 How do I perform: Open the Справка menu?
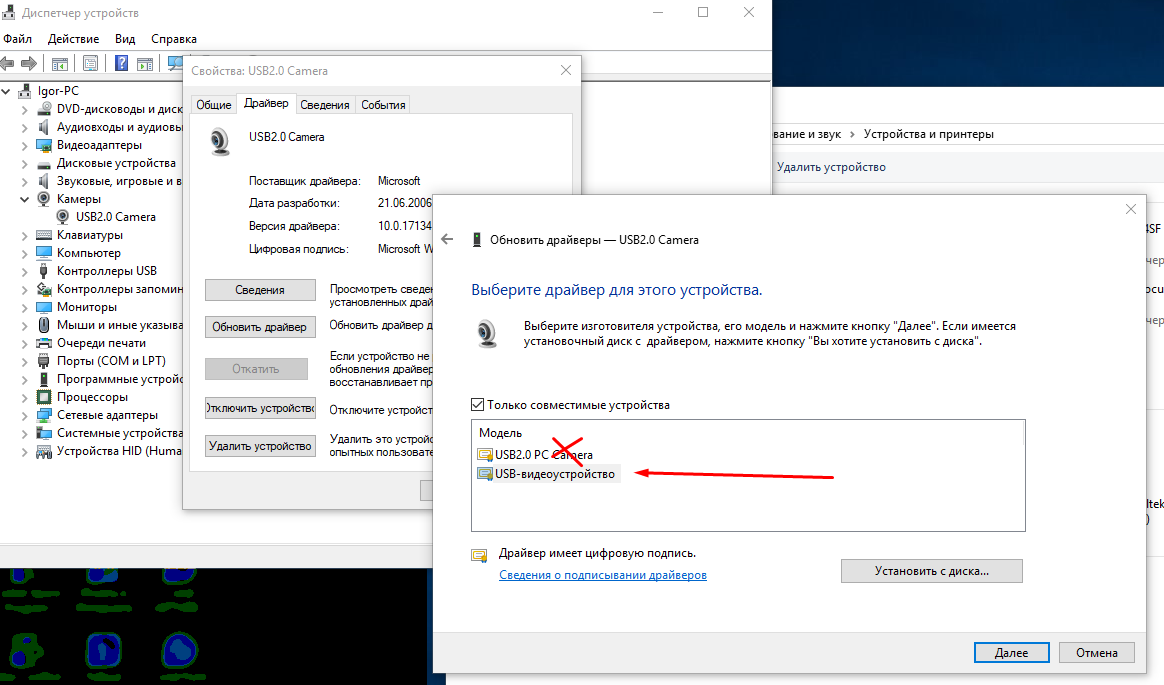click(x=174, y=39)
